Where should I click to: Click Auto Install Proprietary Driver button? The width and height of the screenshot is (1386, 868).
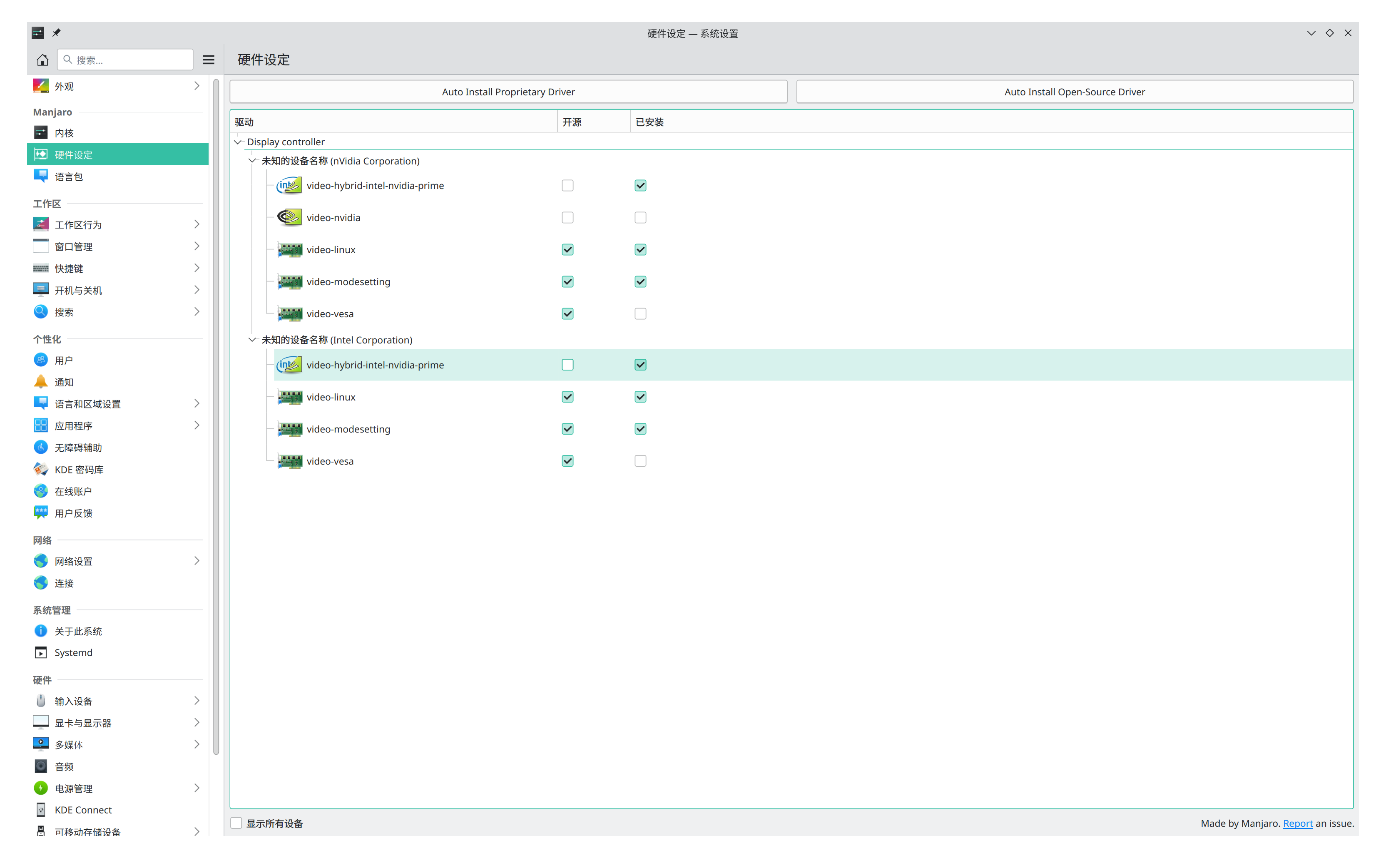[x=508, y=92]
